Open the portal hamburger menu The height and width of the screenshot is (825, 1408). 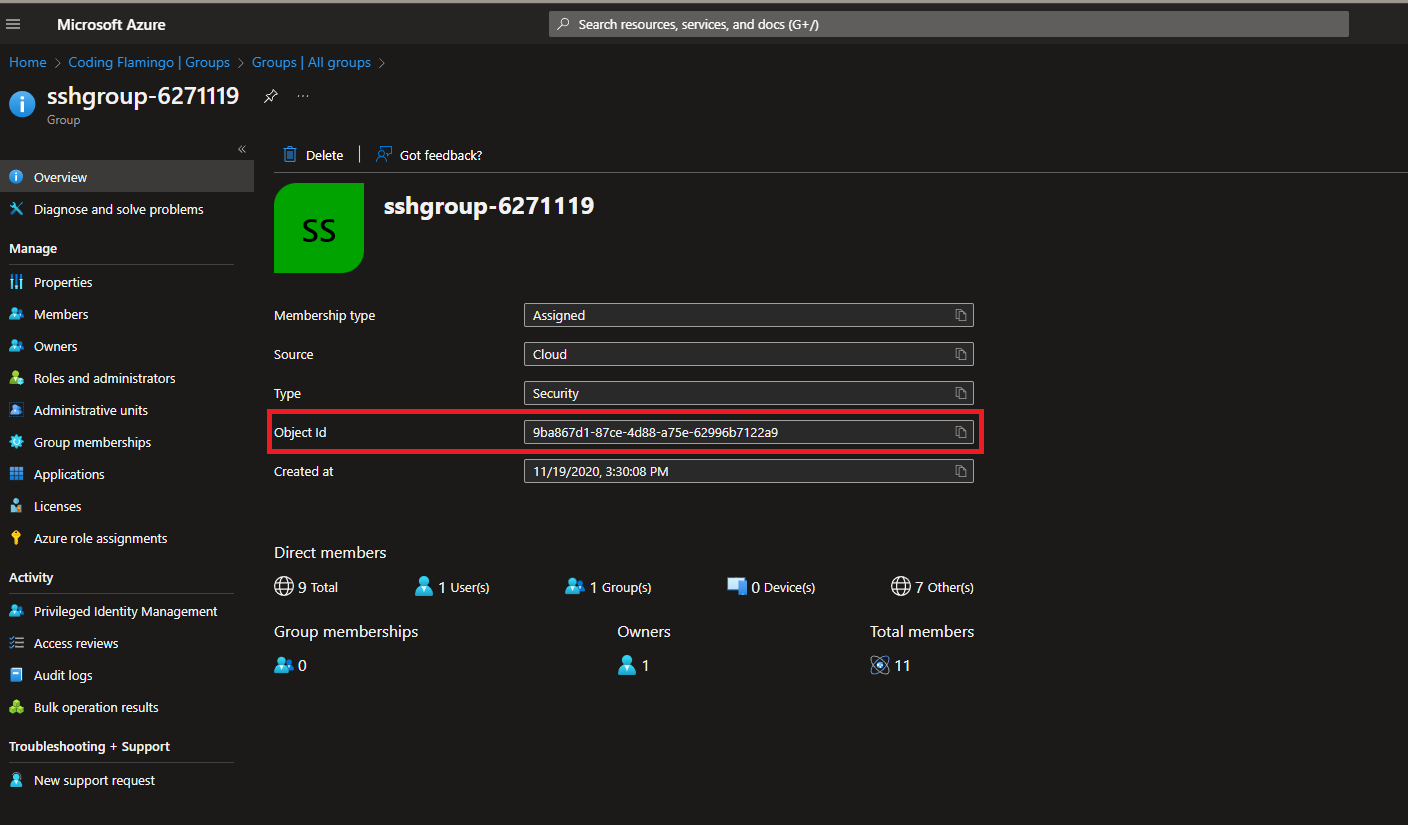click(13, 24)
